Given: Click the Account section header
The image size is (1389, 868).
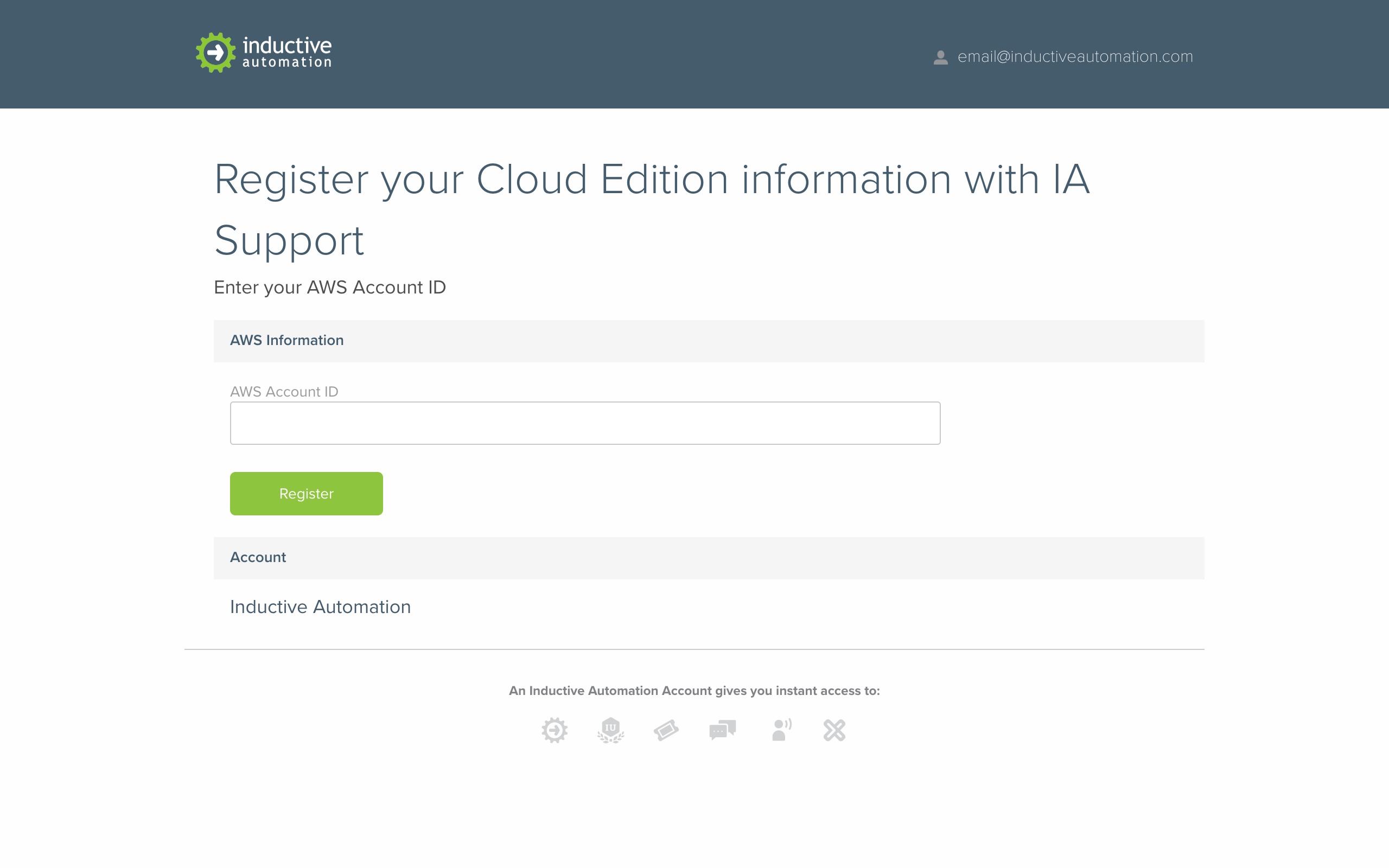Looking at the screenshot, I should click(258, 557).
